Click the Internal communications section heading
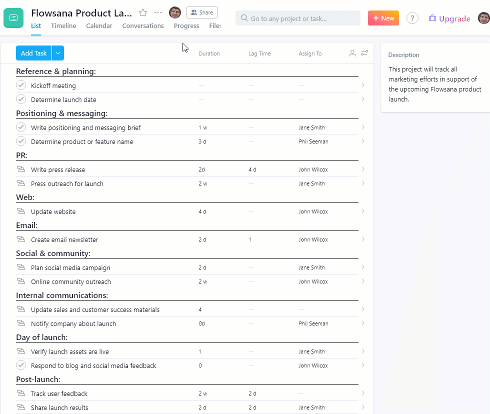Screen dimensions: 490x414 click(x=62, y=295)
